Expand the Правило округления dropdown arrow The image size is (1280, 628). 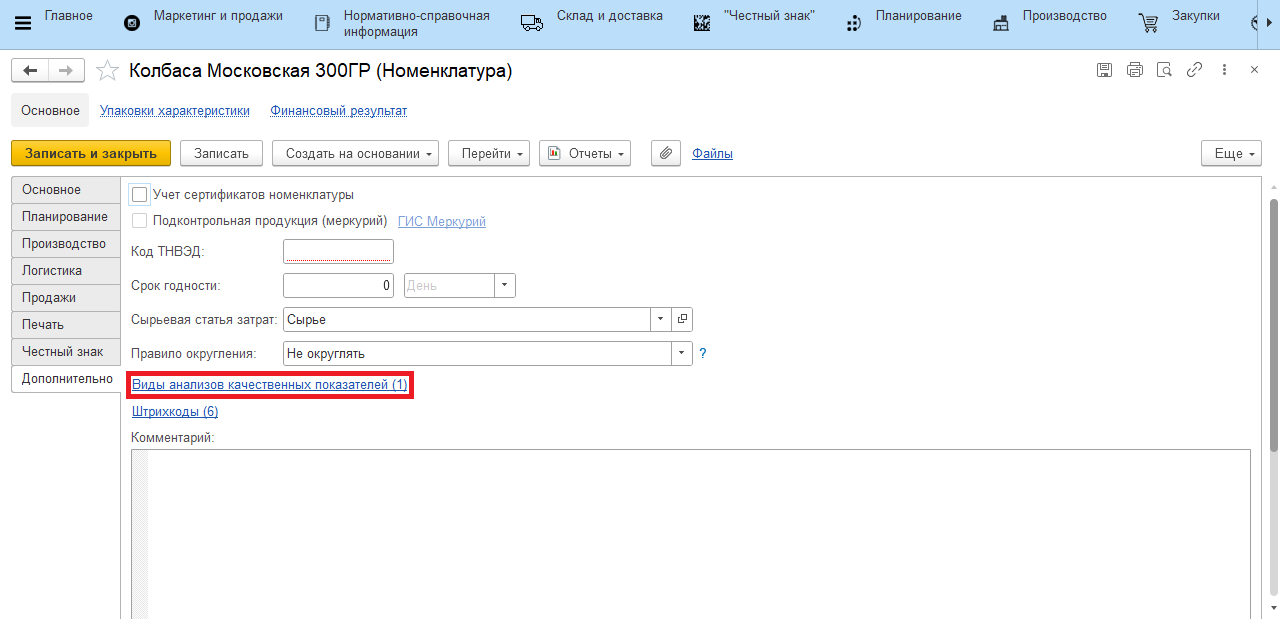pyautogui.click(x=683, y=353)
